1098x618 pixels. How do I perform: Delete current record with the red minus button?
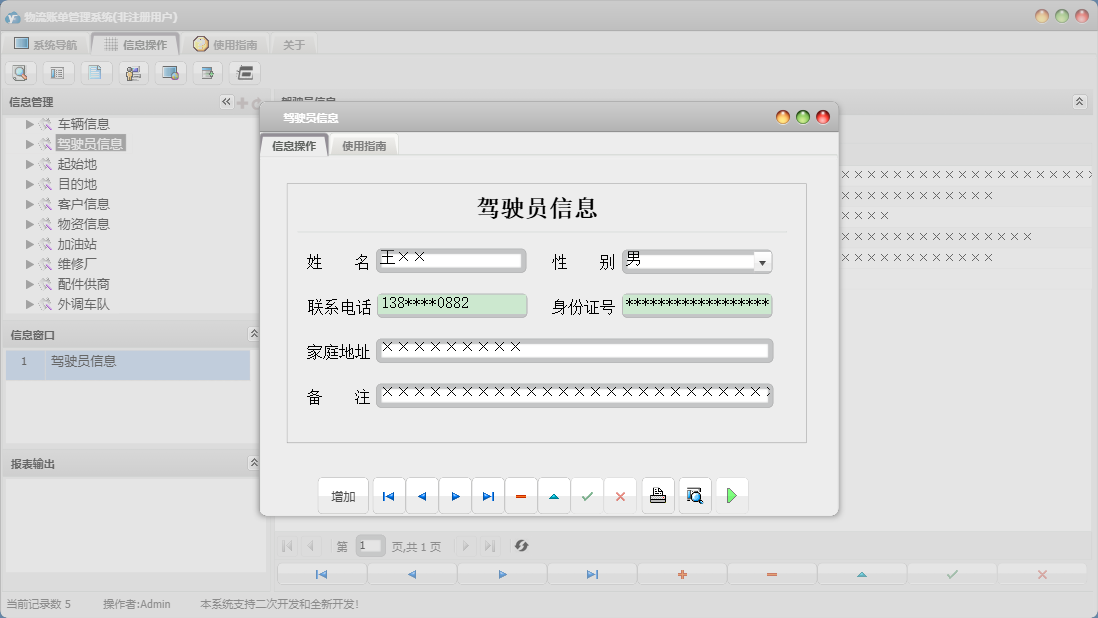coord(521,494)
